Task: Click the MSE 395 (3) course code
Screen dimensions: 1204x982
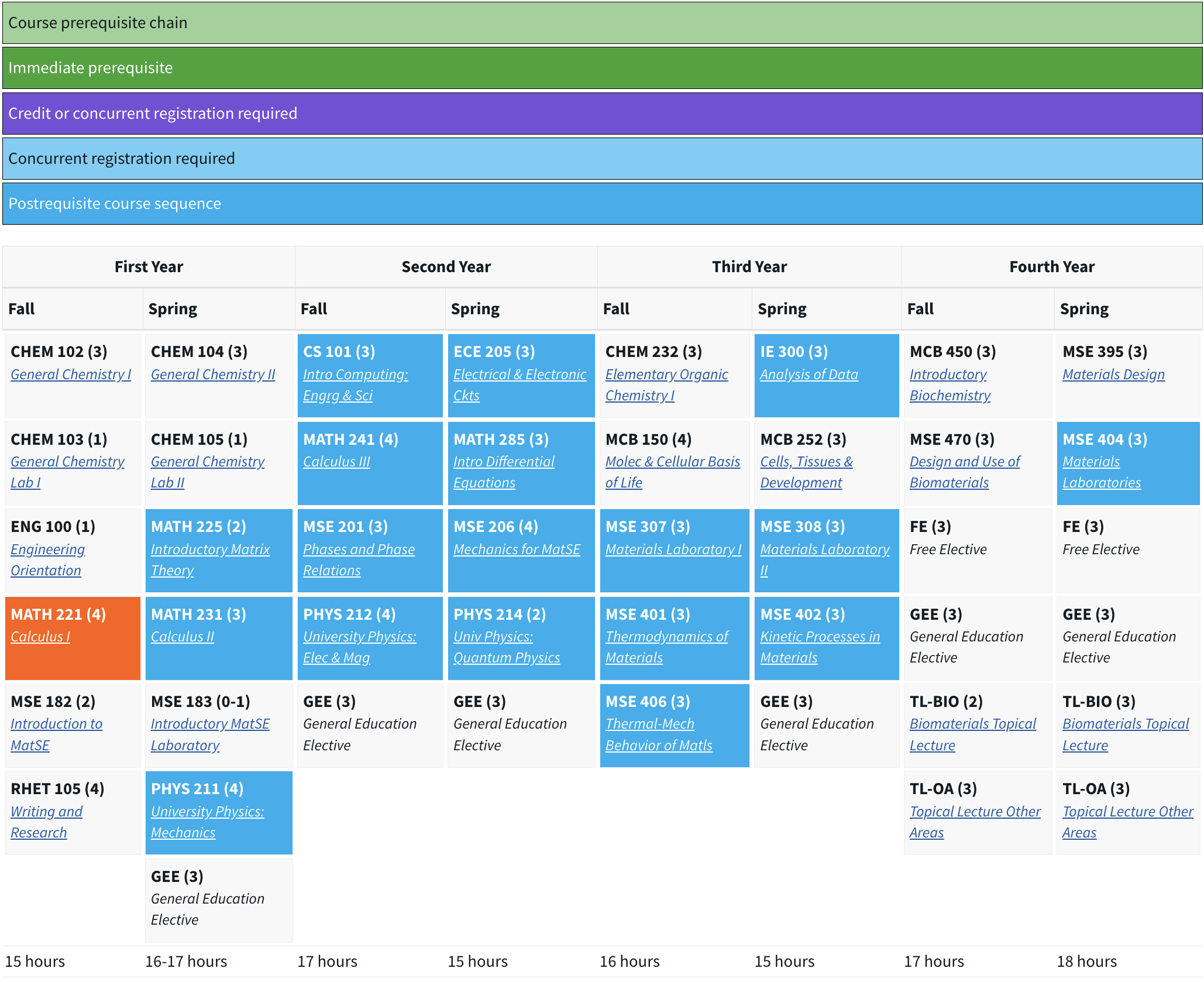Action: click(1105, 352)
